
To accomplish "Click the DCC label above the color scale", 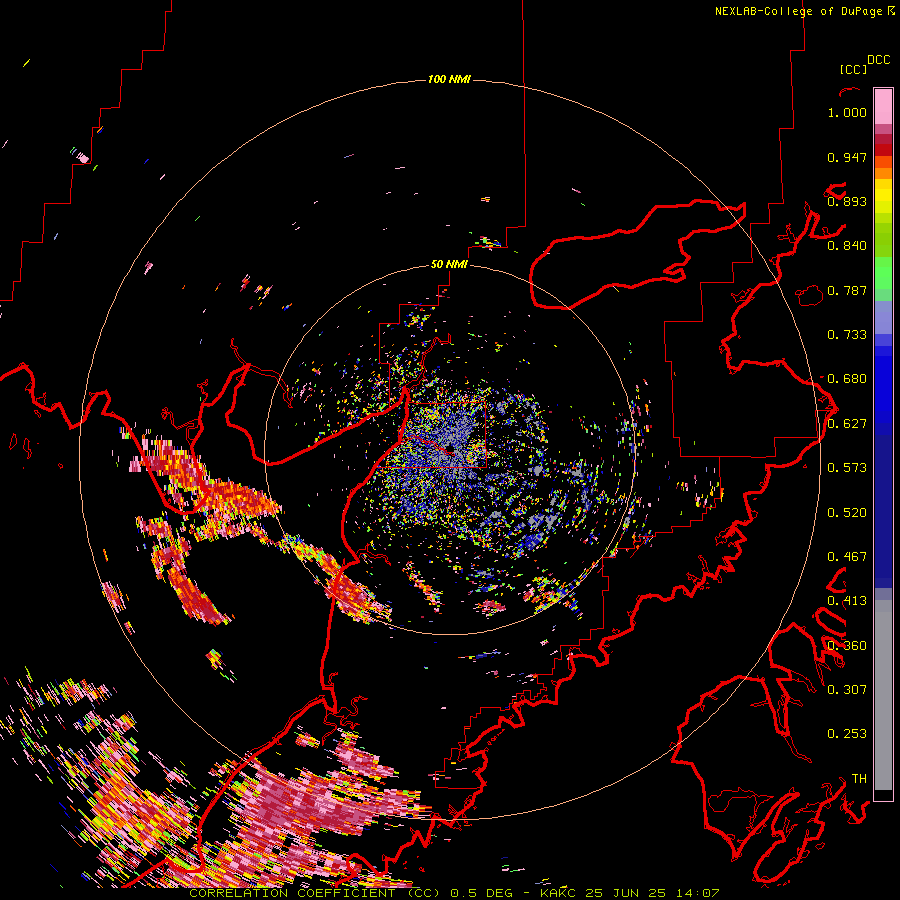I will click(x=879, y=60).
